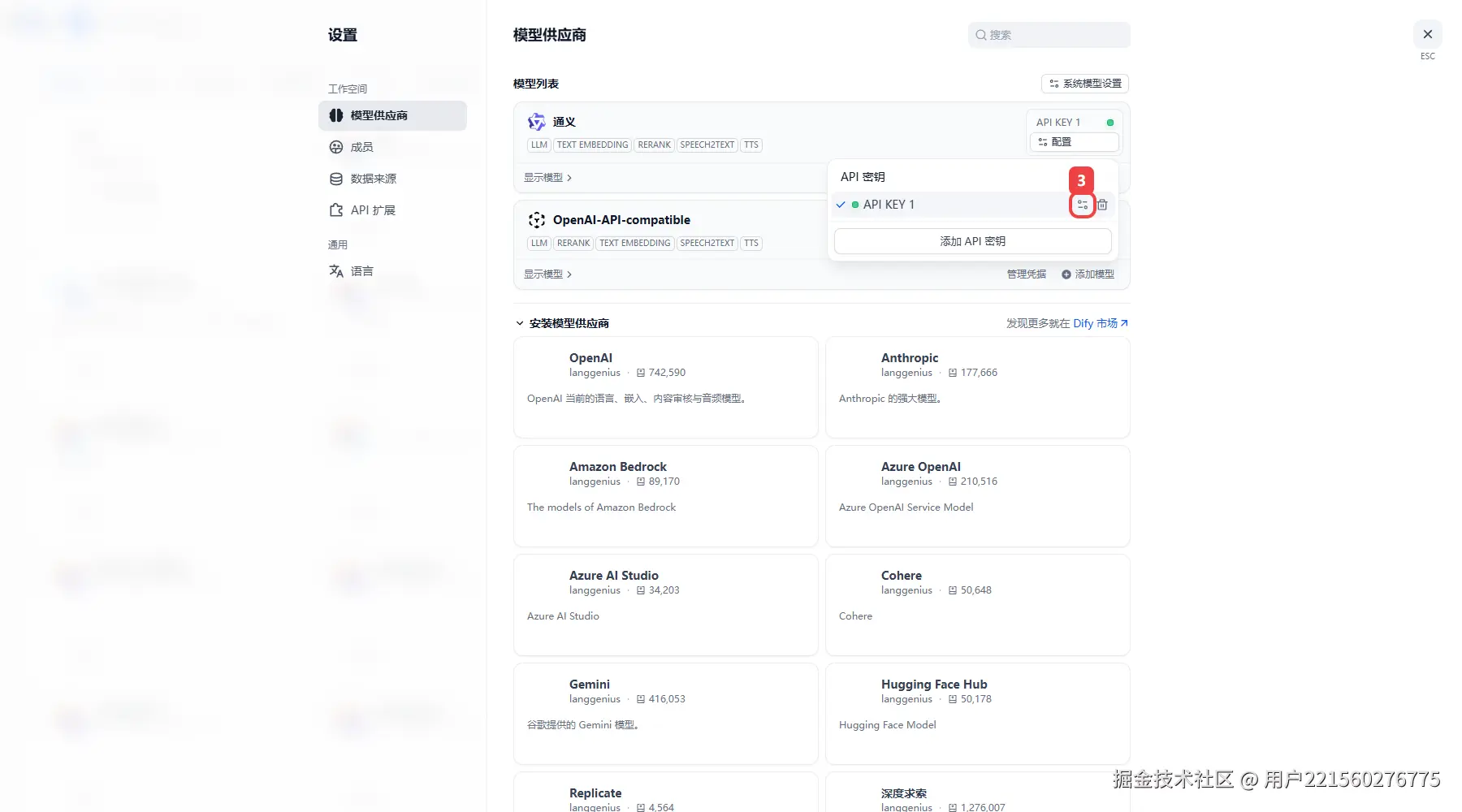Expand 显示模型 under OpenAI-API-compatible

[548, 274]
